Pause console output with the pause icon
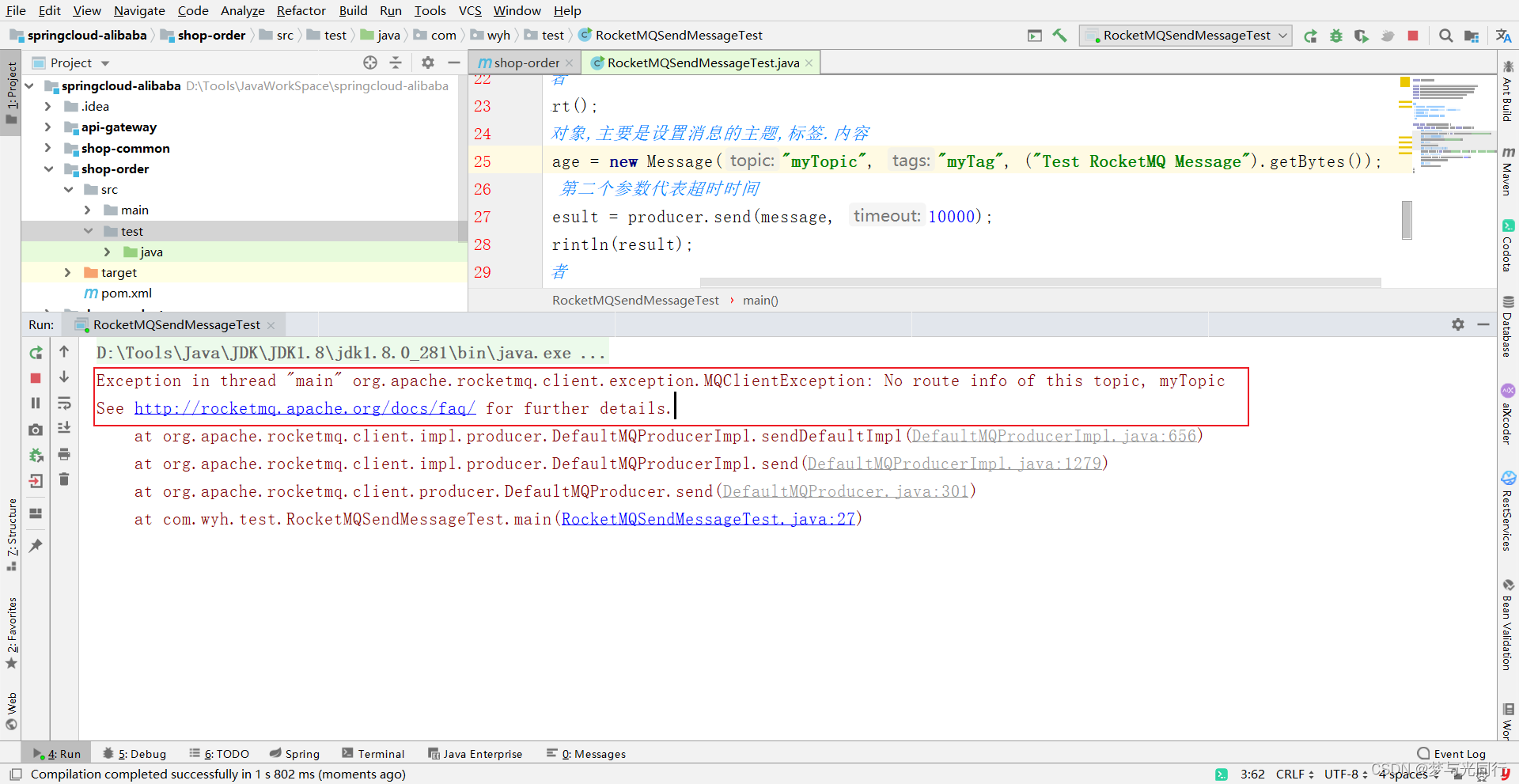1519x784 pixels. 36,403
